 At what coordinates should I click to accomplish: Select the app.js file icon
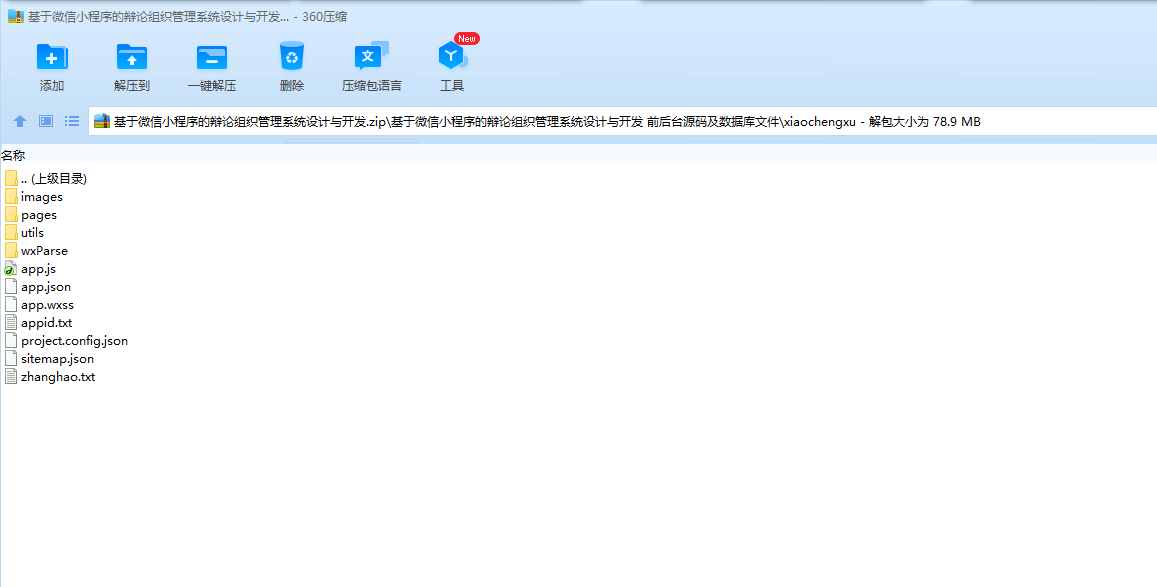10,269
